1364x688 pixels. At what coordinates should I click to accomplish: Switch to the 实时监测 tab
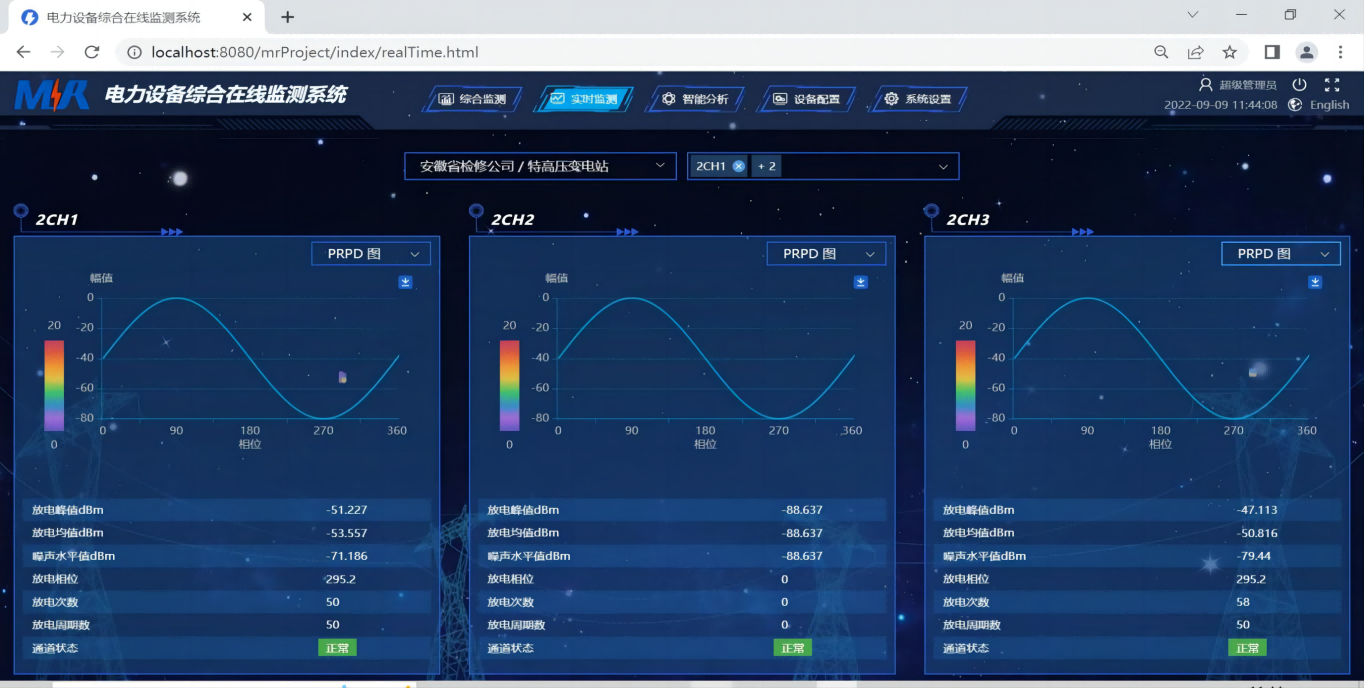coord(583,99)
